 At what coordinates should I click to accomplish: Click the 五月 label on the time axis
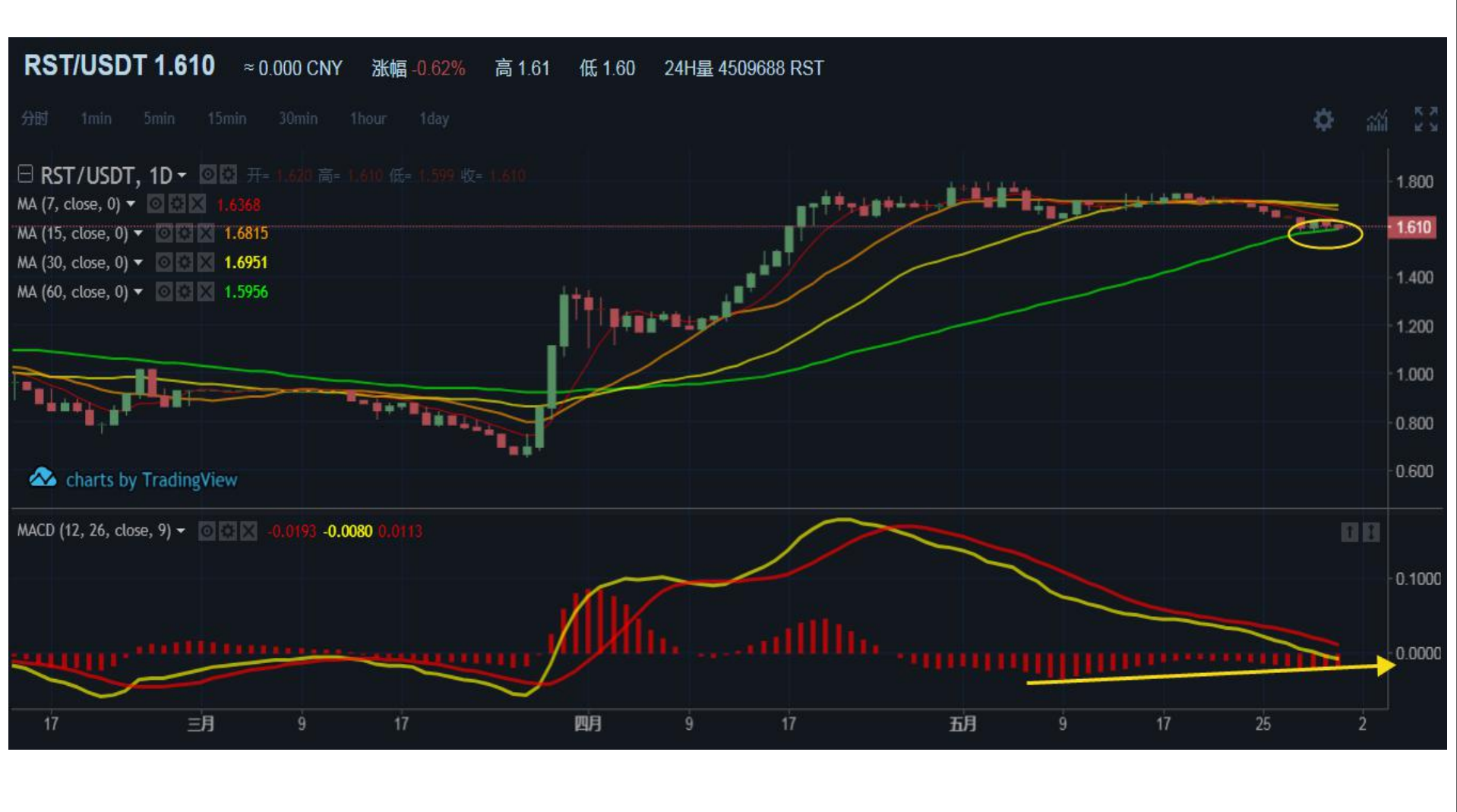tap(963, 723)
